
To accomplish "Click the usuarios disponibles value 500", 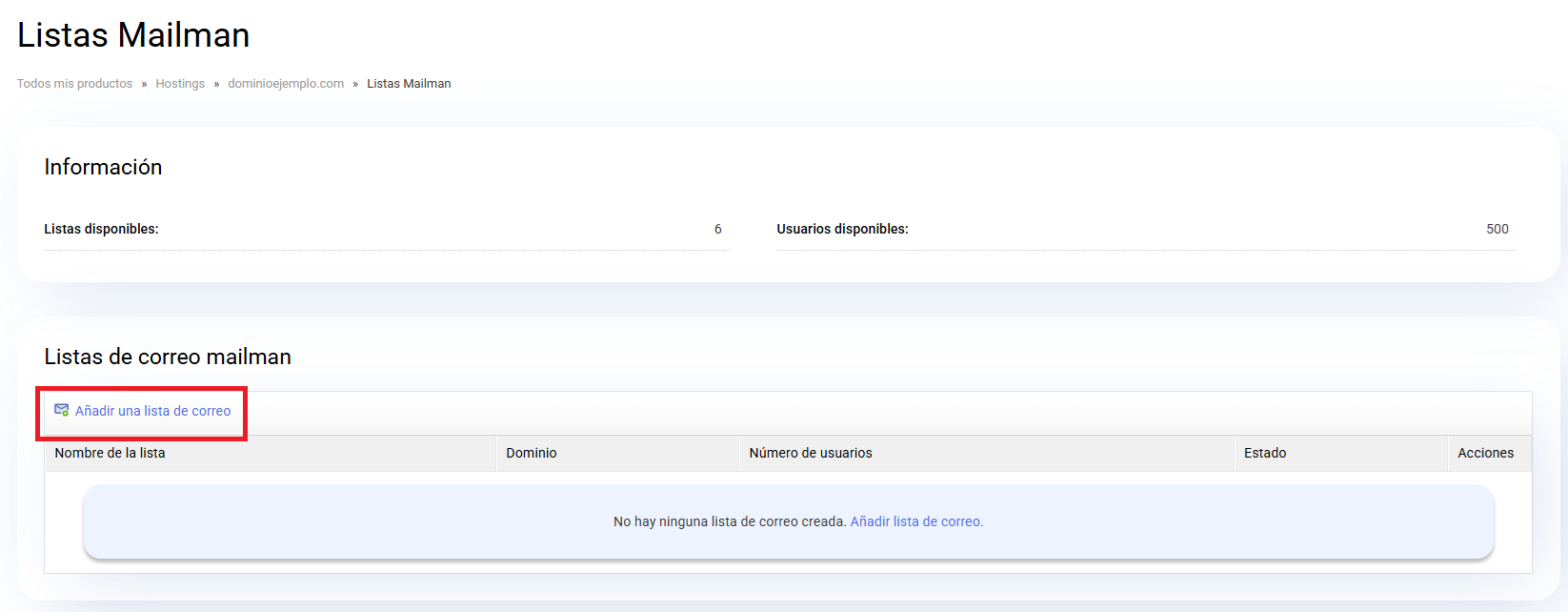I will (x=1498, y=229).
